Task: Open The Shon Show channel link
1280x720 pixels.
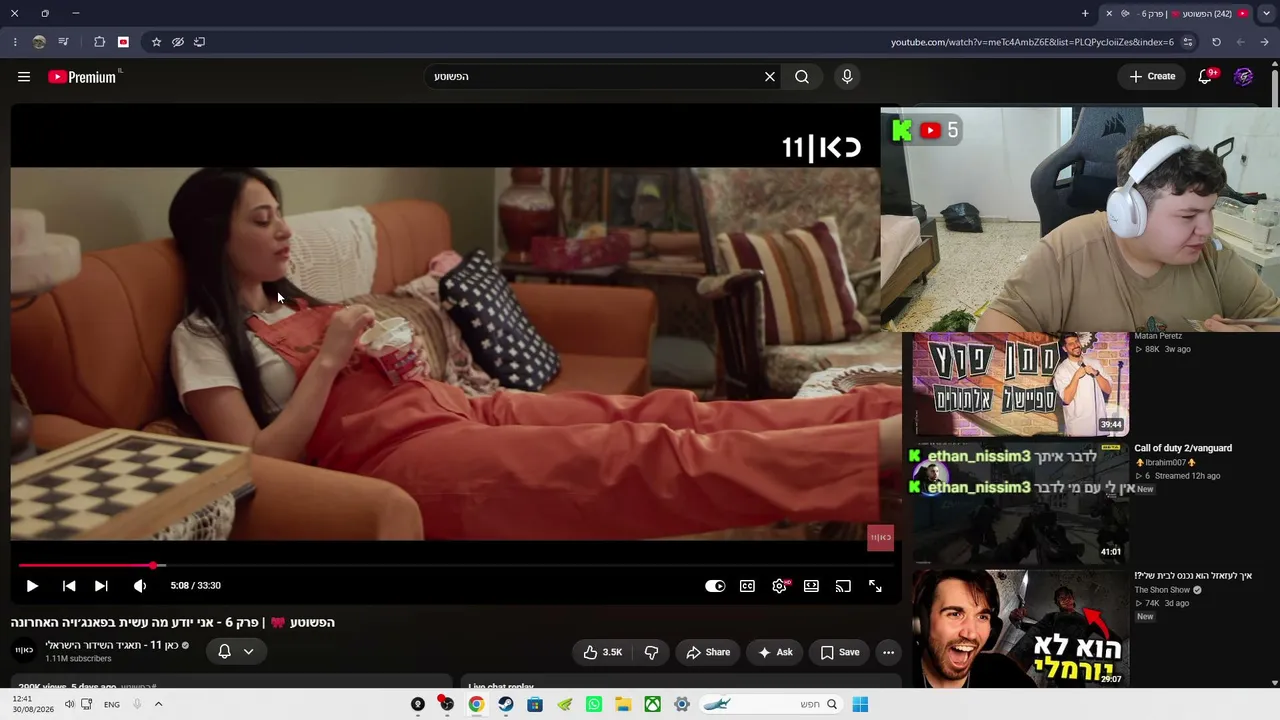Action: tap(1162, 590)
